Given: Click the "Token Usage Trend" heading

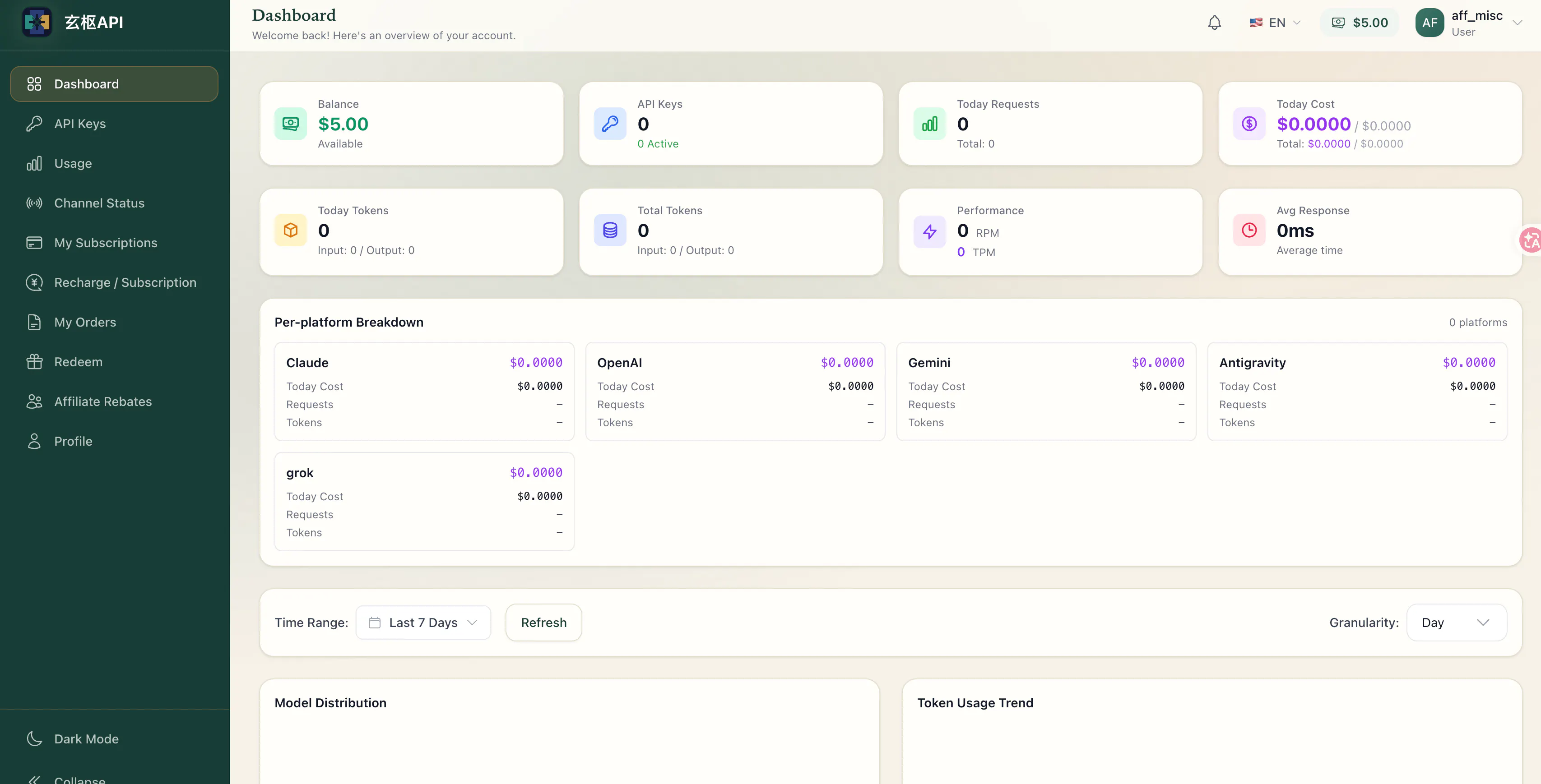Looking at the screenshot, I should click(x=975, y=703).
